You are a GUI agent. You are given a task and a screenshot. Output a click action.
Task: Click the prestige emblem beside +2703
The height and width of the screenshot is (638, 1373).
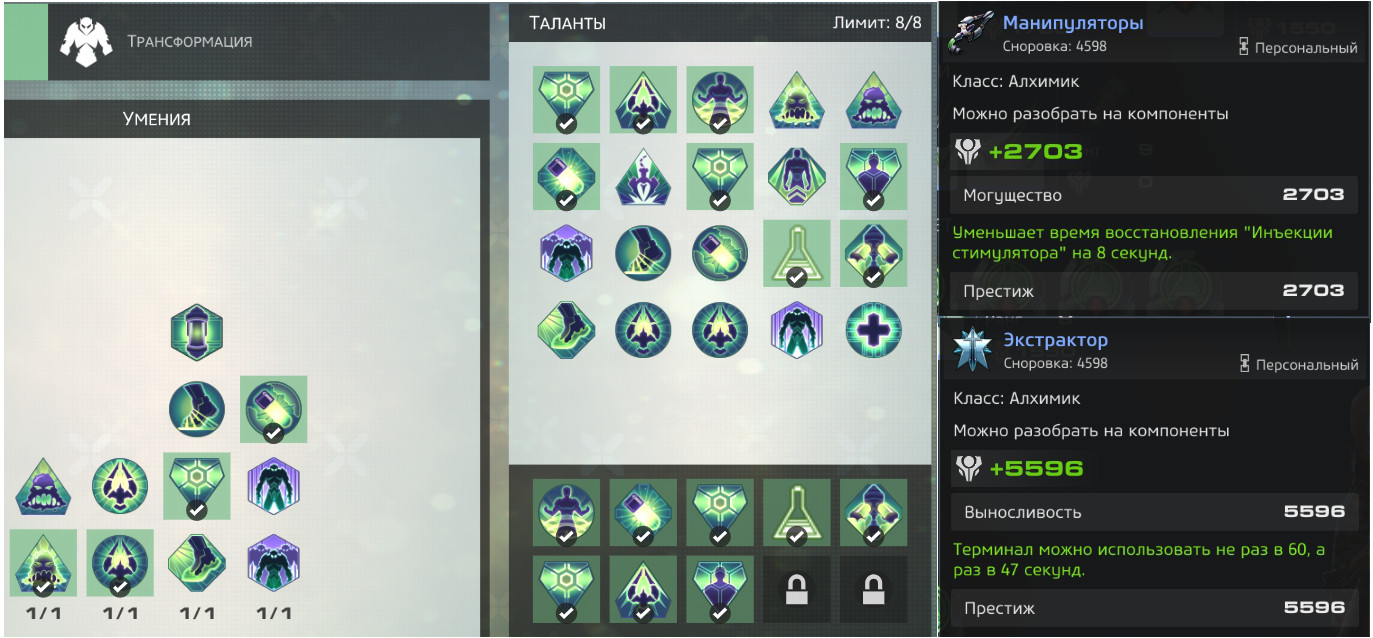click(968, 152)
